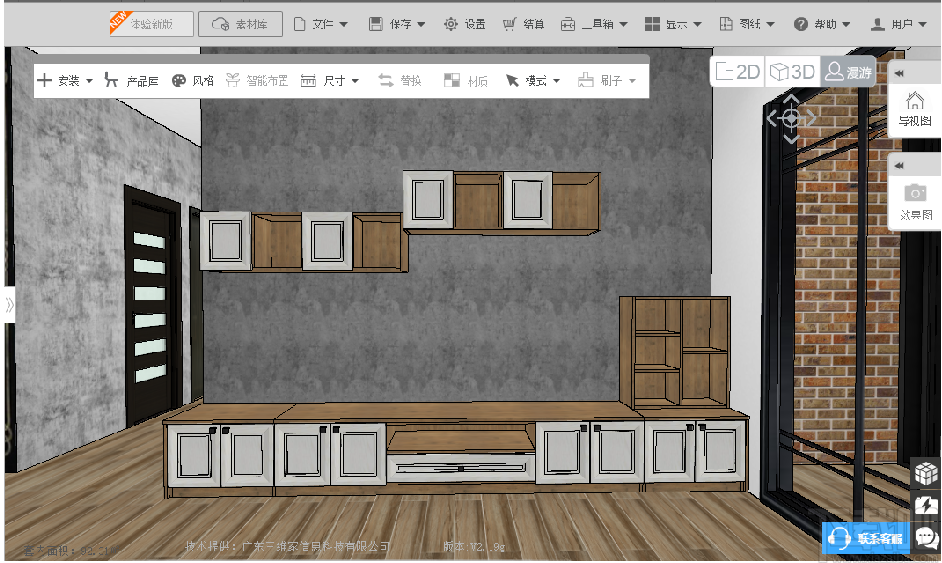Open the 风格 style palette
The width and height of the screenshot is (942, 563).
(193, 81)
